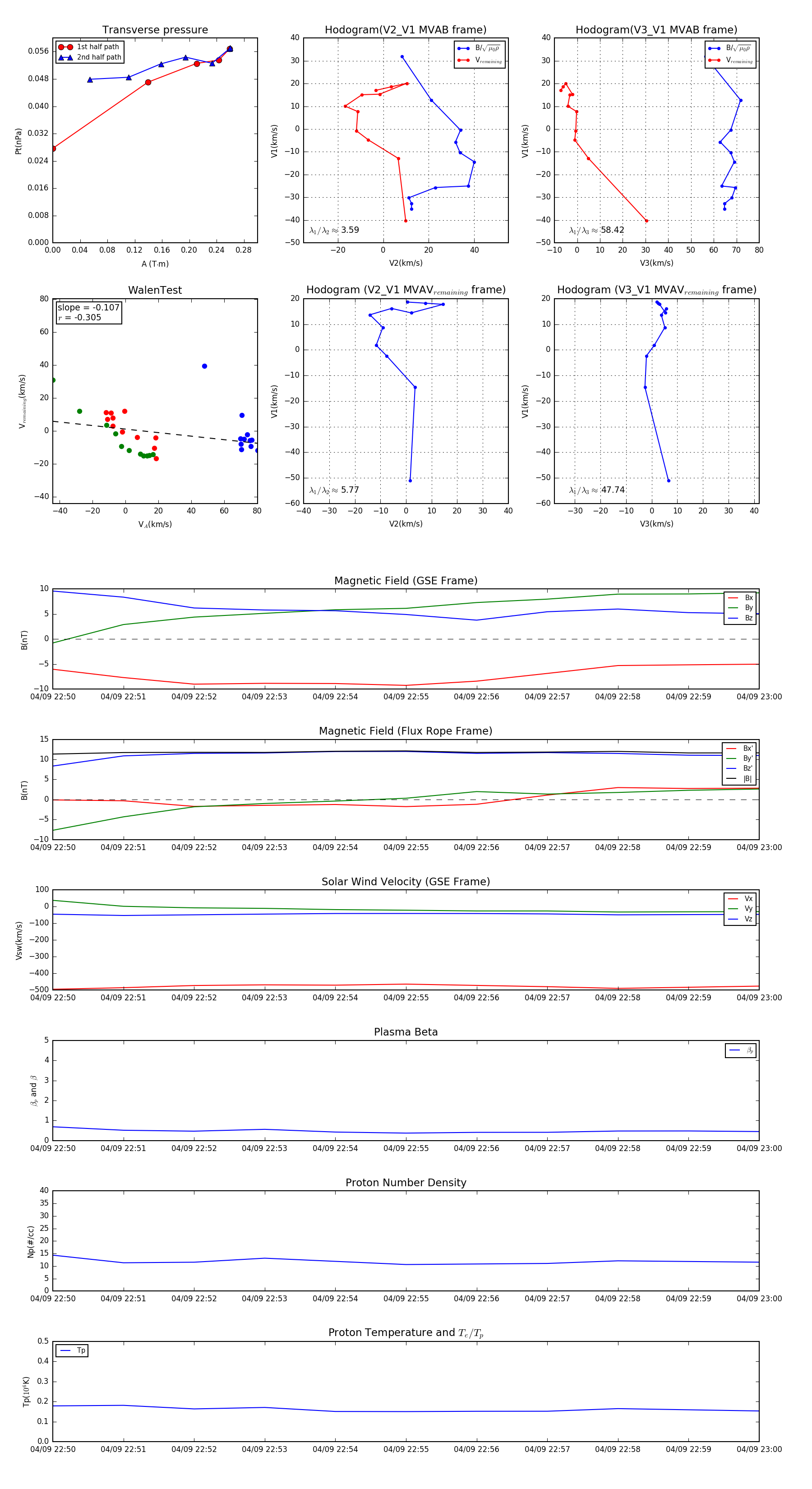Viewport: 812px width, 1489px height.
Task: Click the 'By' legend entry in GSE magnetic plot
Action: (740, 608)
